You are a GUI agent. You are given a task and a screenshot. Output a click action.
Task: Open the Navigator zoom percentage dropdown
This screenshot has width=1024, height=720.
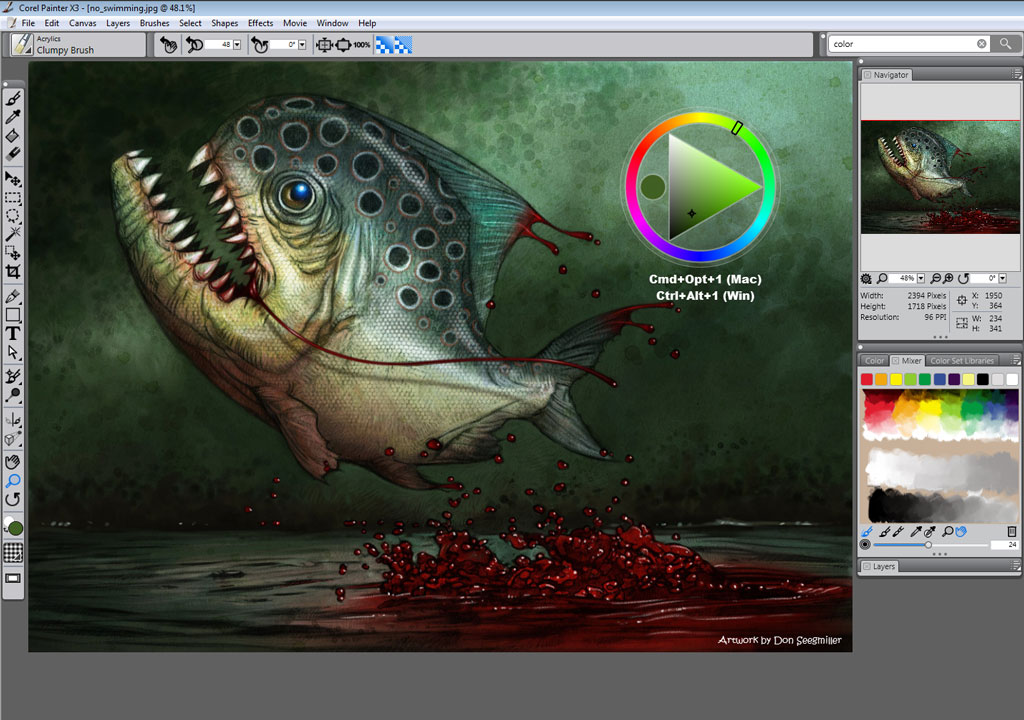pos(922,278)
